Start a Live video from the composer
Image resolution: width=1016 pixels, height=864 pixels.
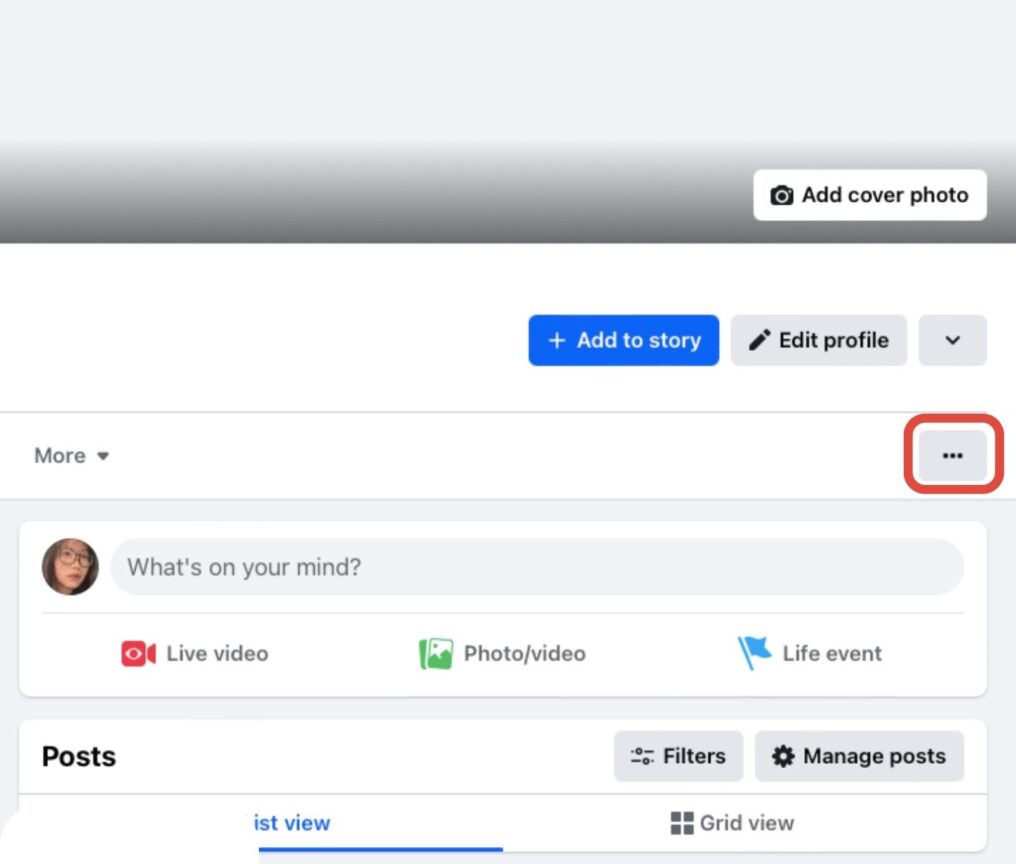pos(137,653)
